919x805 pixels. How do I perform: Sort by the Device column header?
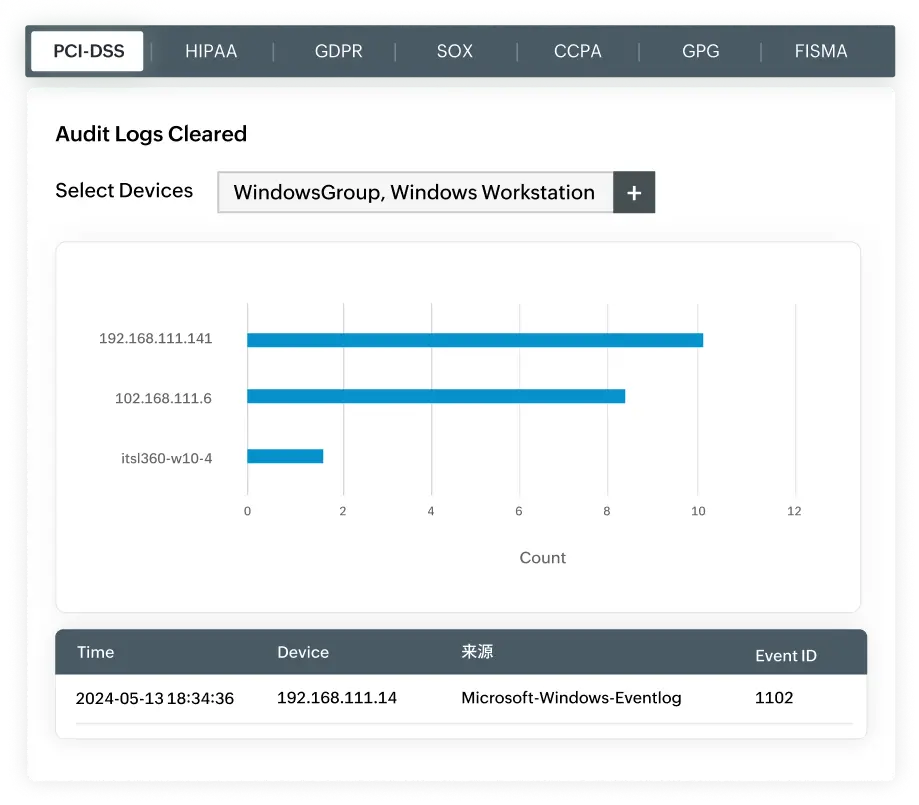[x=303, y=652]
